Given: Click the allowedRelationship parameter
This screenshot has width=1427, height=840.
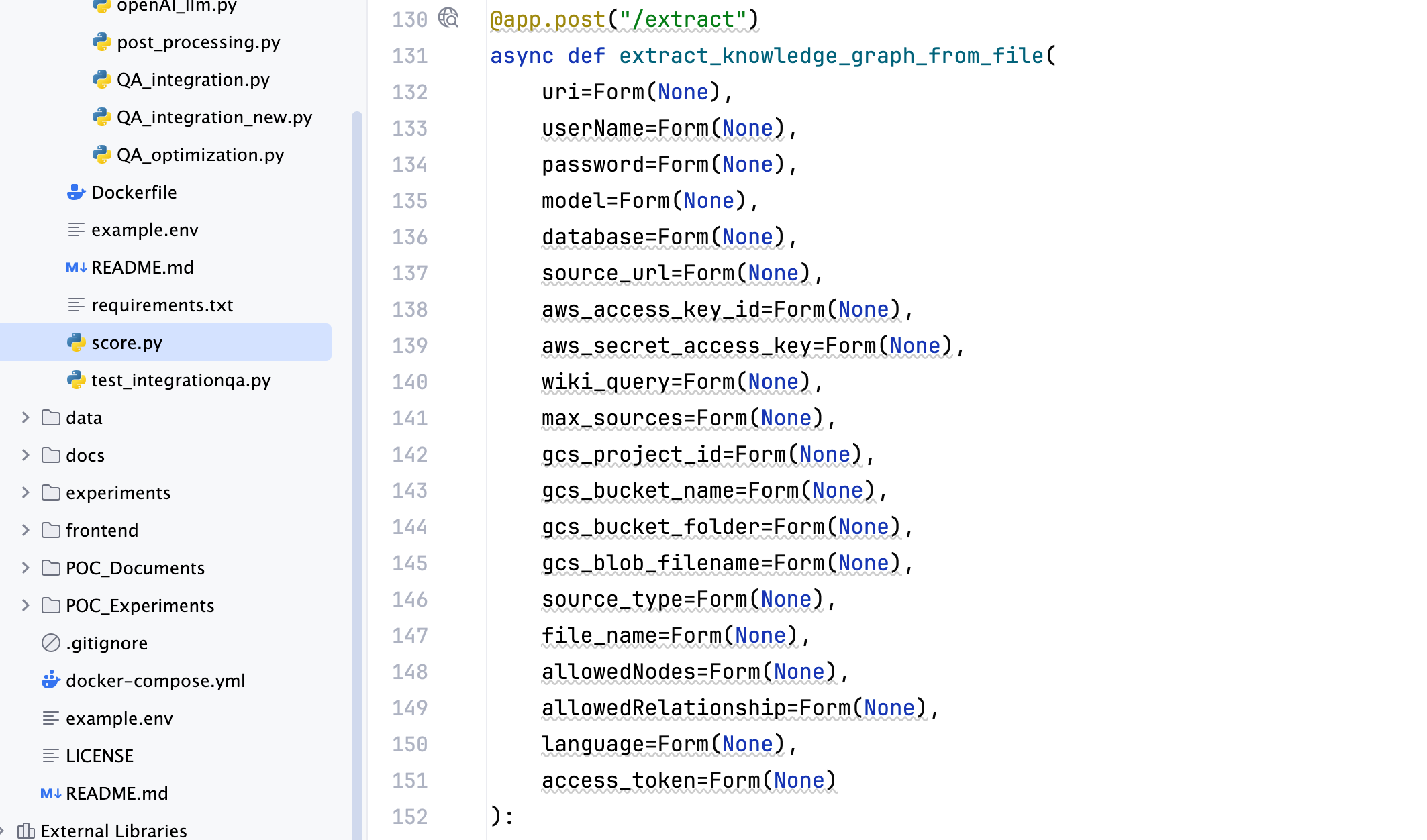Looking at the screenshot, I should [664, 708].
